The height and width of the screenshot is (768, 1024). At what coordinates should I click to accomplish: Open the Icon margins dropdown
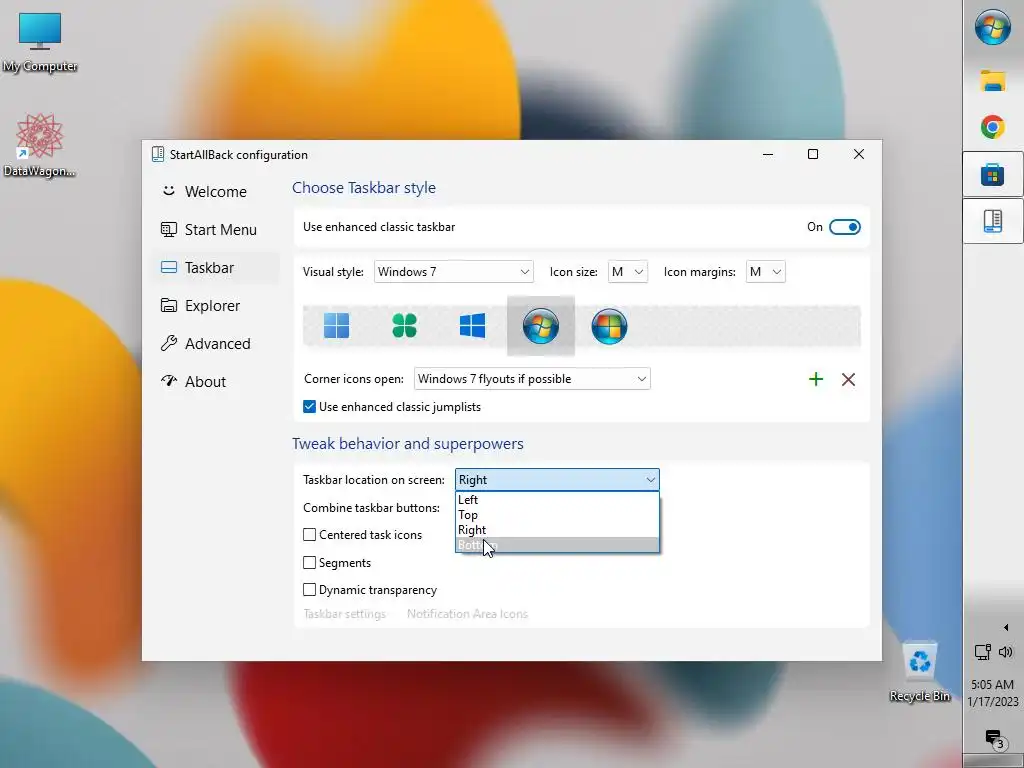pos(765,272)
